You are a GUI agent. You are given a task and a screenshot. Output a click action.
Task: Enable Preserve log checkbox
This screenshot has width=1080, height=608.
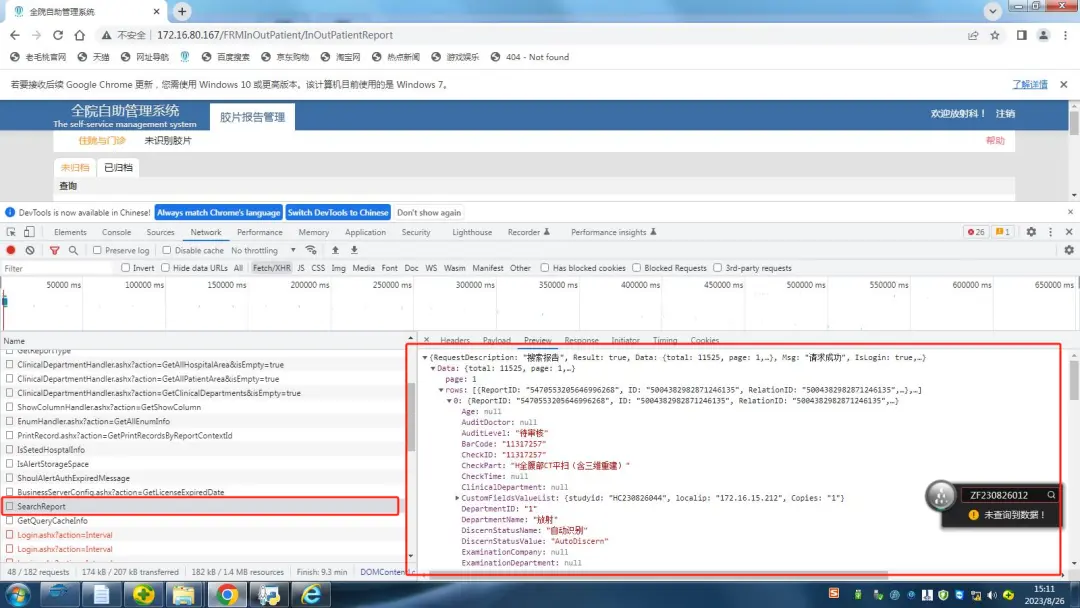pyautogui.click(x=97, y=250)
